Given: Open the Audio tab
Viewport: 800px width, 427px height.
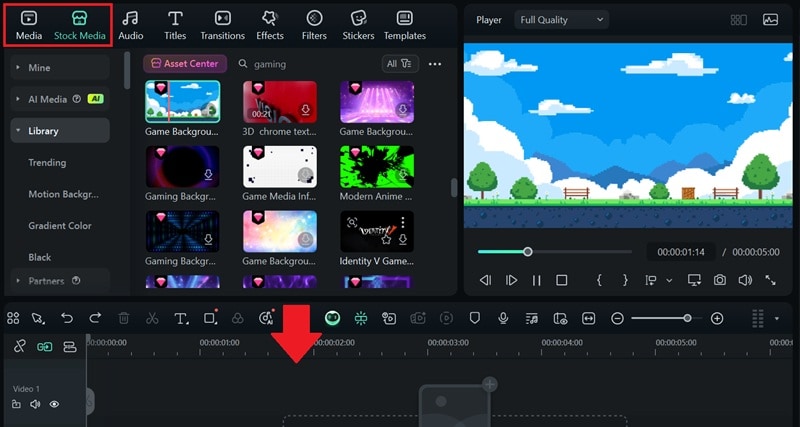Looking at the screenshot, I should point(131,26).
